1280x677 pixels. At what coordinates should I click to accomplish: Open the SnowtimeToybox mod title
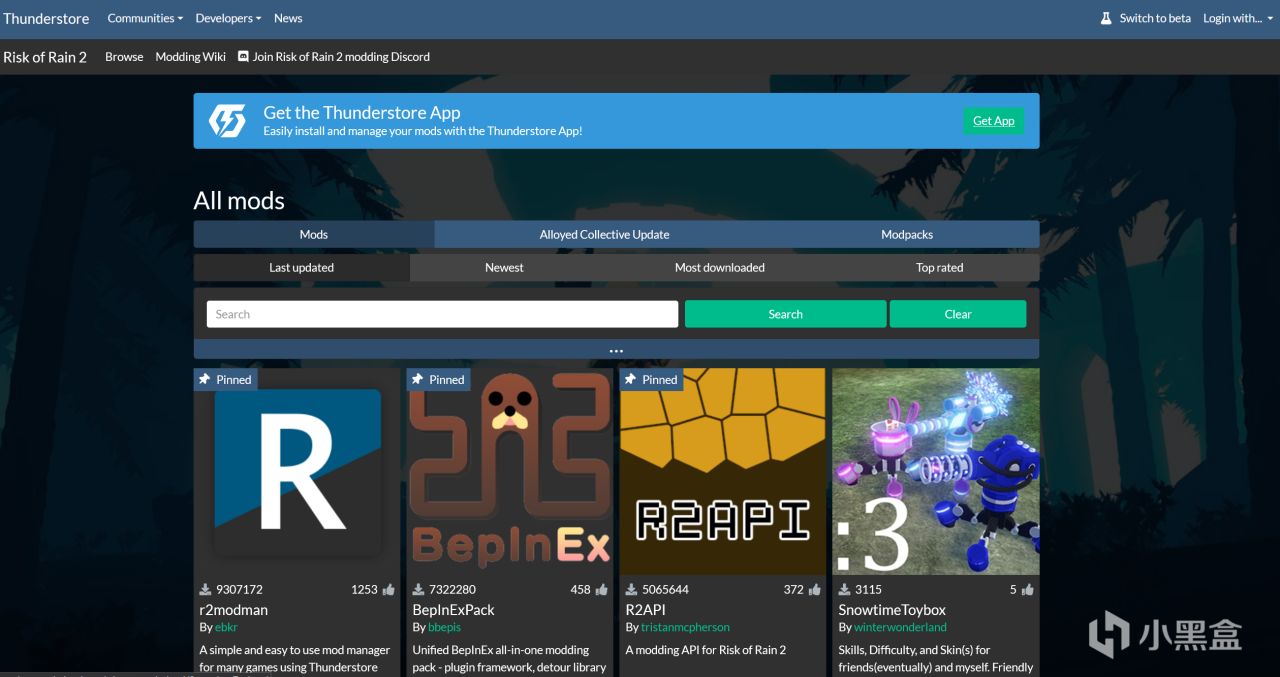pyautogui.click(x=892, y=610)
